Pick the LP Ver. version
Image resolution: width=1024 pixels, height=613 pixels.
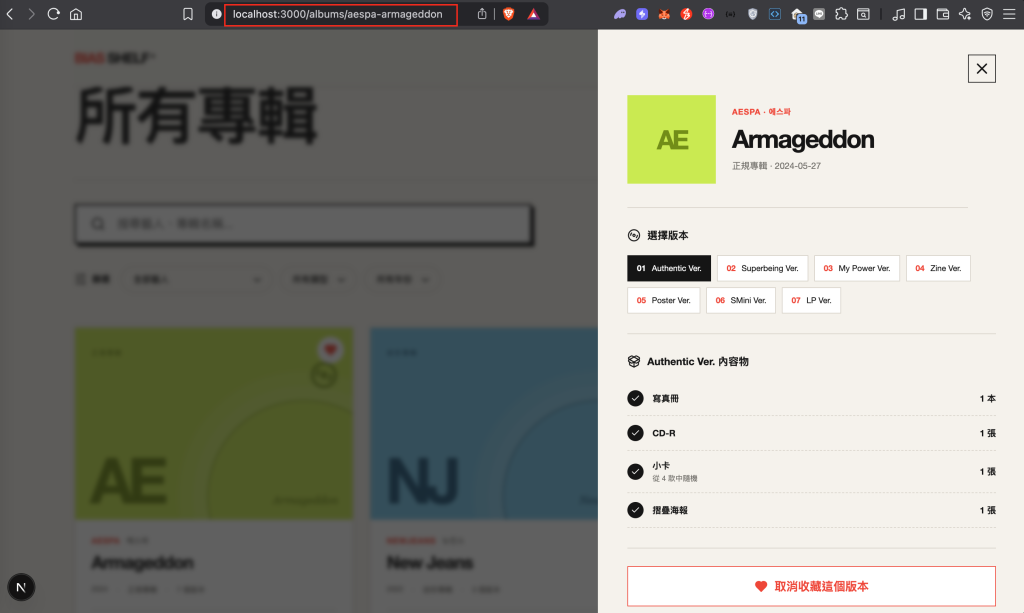pos(811,300)
